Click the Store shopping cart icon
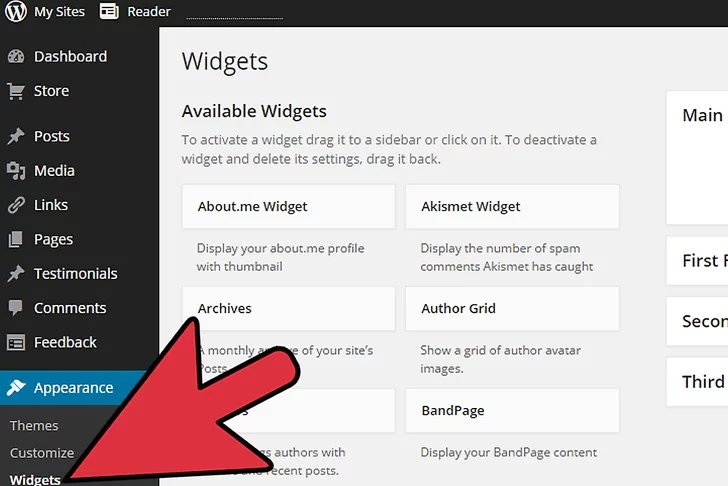This screenshot has height=486, width=728. pos(16,91)
